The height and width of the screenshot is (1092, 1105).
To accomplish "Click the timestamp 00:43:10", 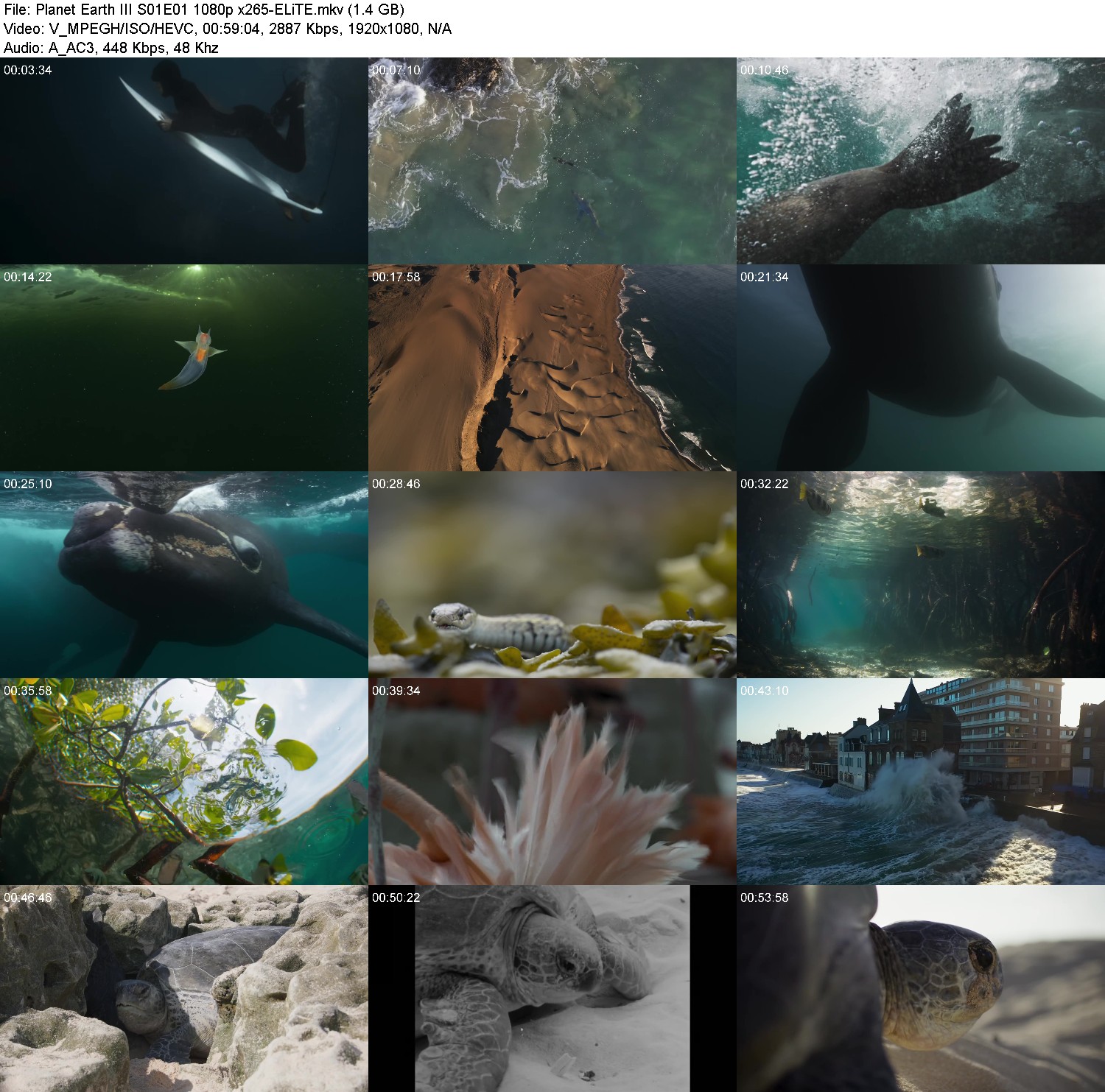I will click(765, 691).
